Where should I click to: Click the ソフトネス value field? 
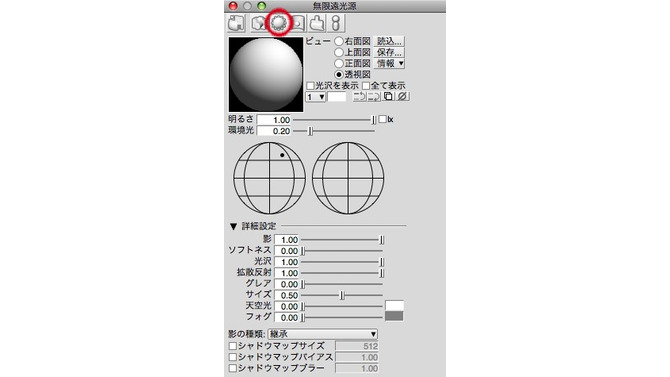point(286,251)
